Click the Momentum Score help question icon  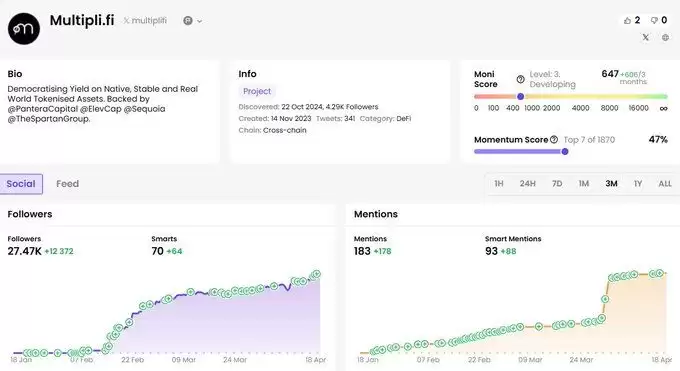[x=554, y=139]
